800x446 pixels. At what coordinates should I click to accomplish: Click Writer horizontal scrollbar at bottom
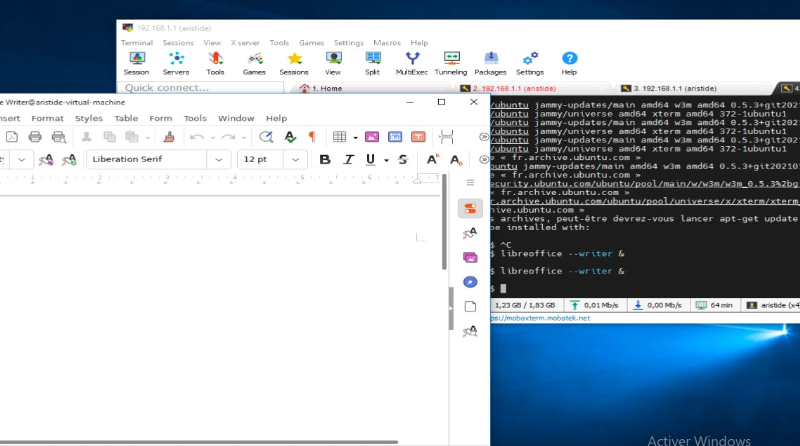tap(199, 442)
